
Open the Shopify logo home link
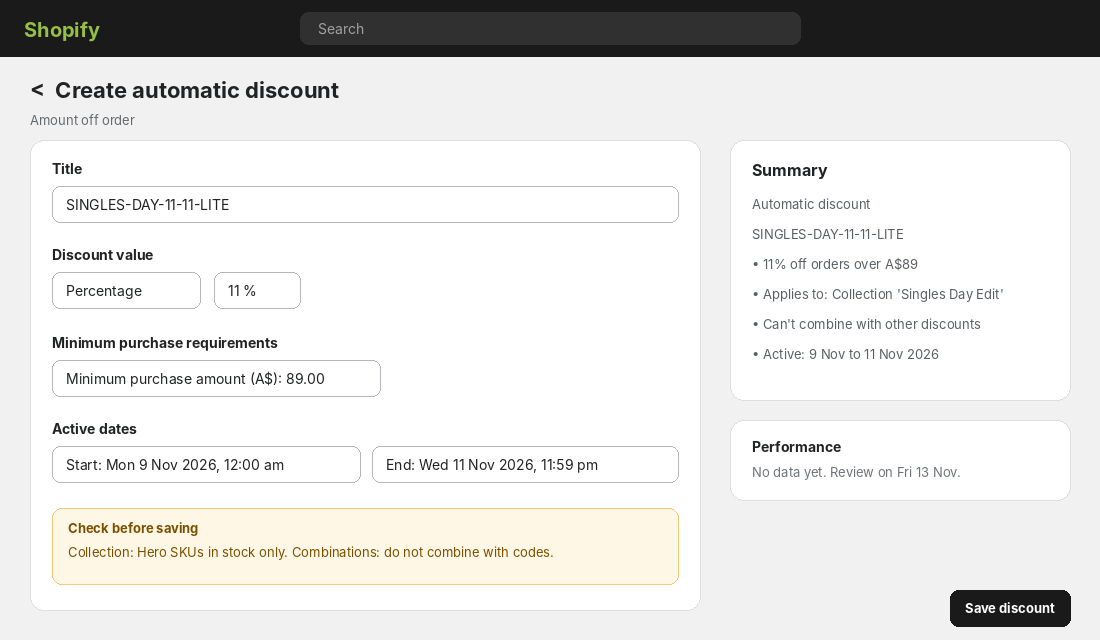click(62, 29)
